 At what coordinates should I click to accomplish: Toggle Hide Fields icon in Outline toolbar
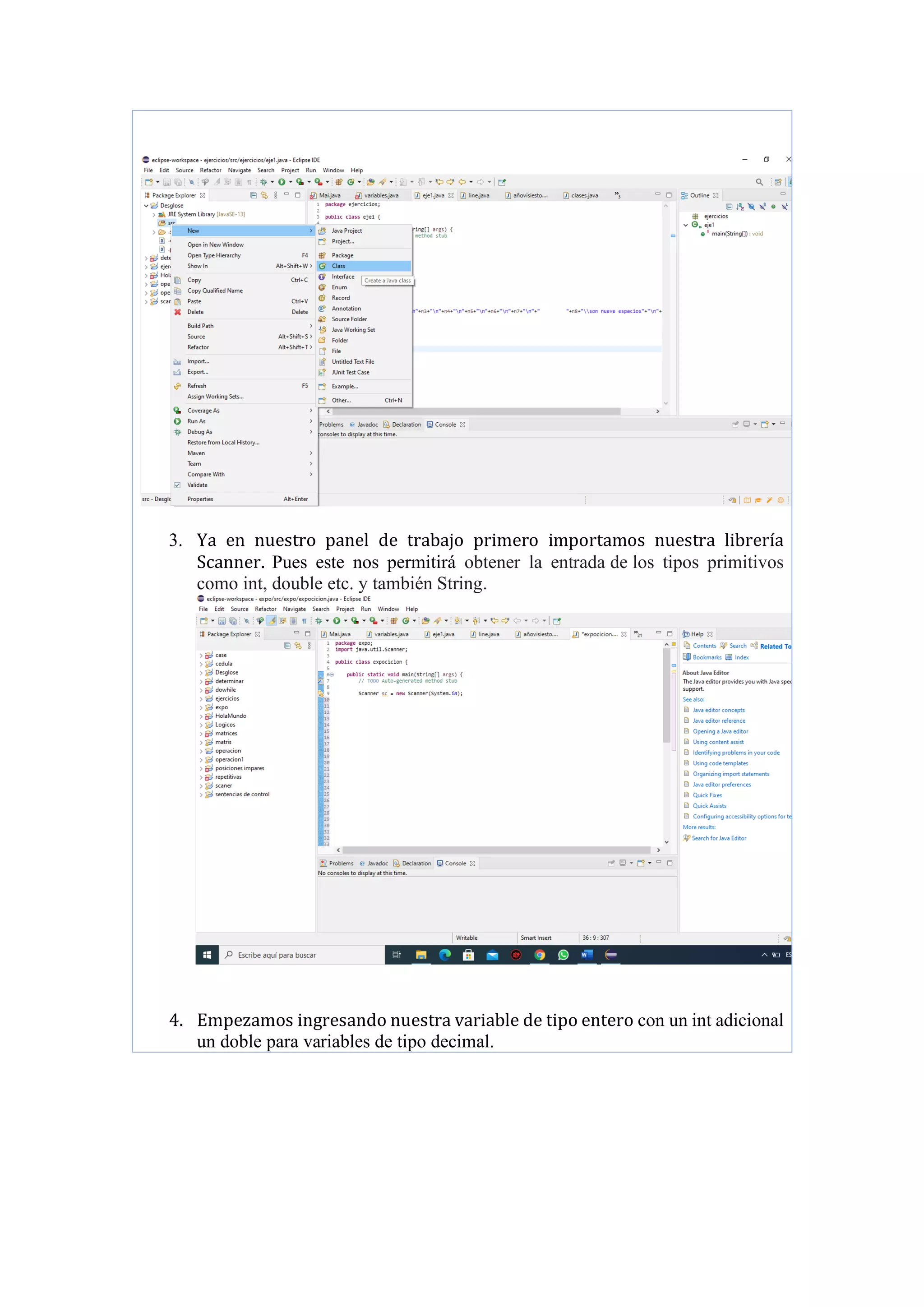tap(752, 207)
